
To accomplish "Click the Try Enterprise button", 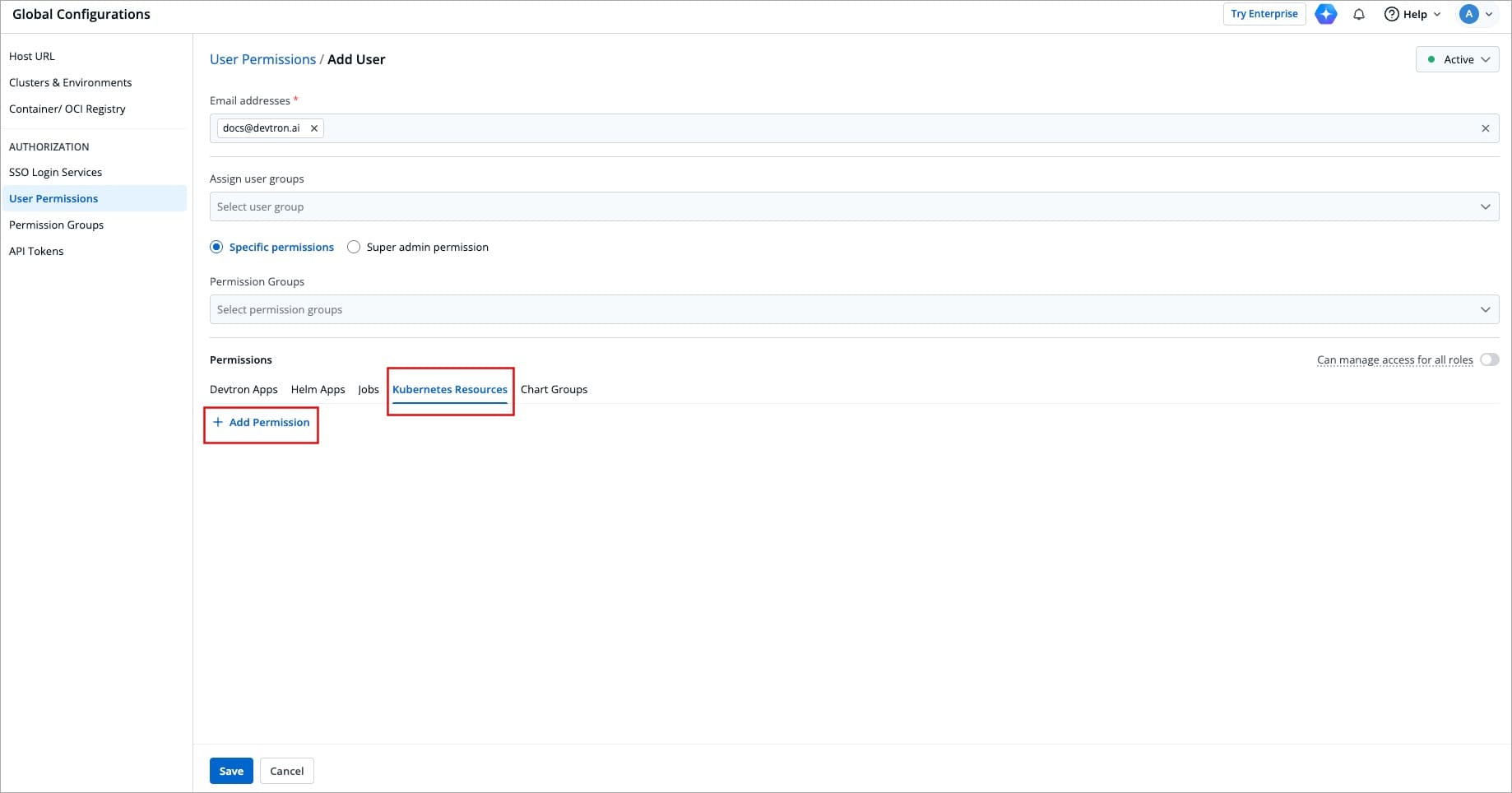I will click(1264, 14).
